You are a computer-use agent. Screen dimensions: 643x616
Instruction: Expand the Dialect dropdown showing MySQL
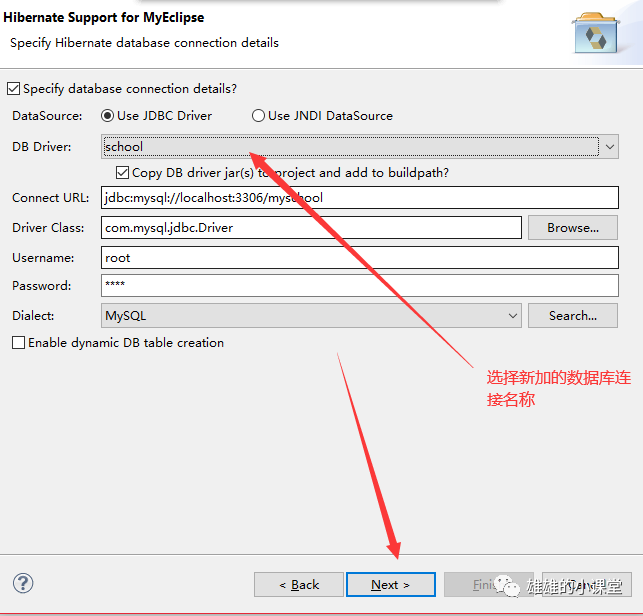[311, 316]
